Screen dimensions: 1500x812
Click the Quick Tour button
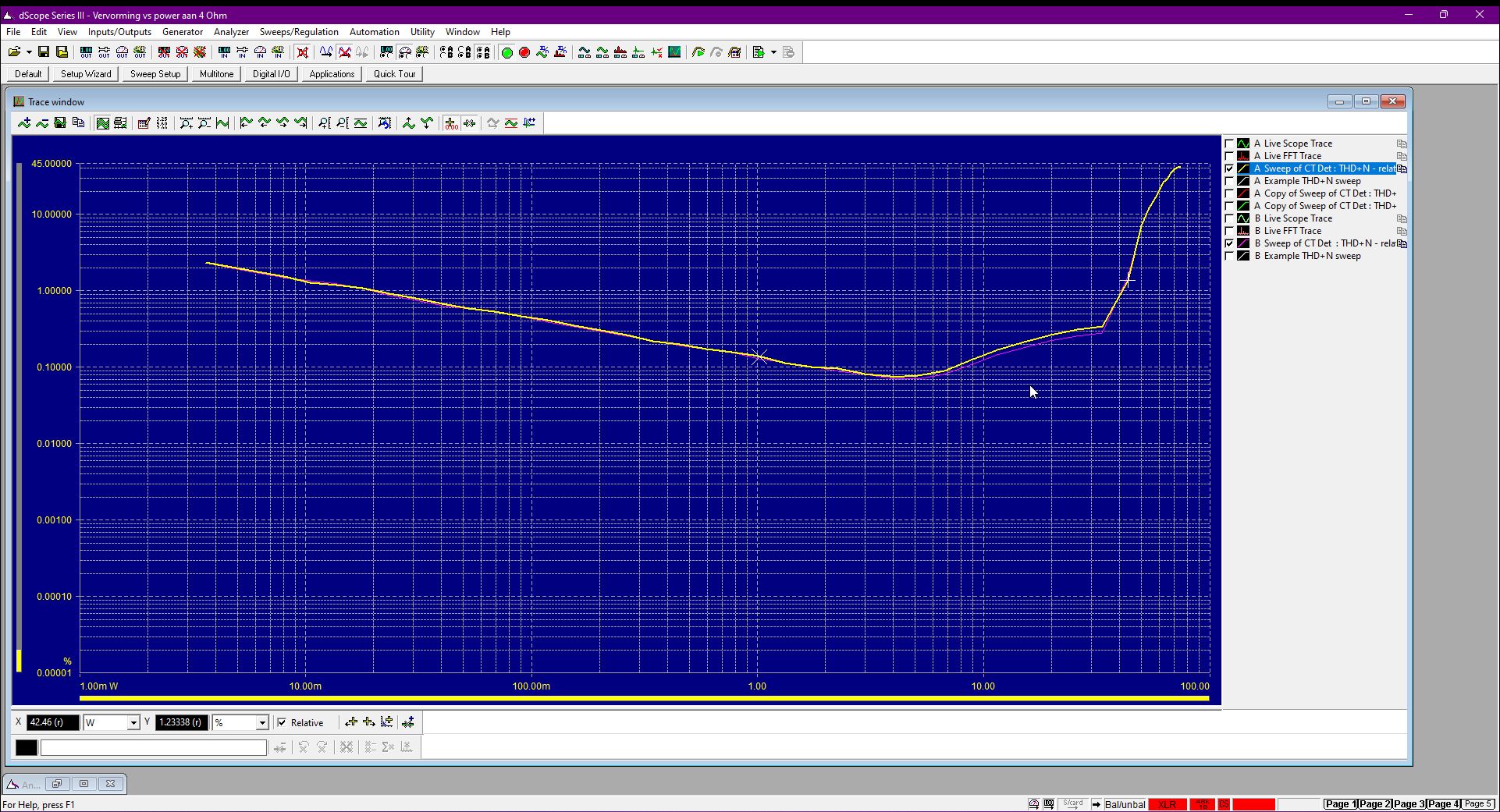(394, 74)
